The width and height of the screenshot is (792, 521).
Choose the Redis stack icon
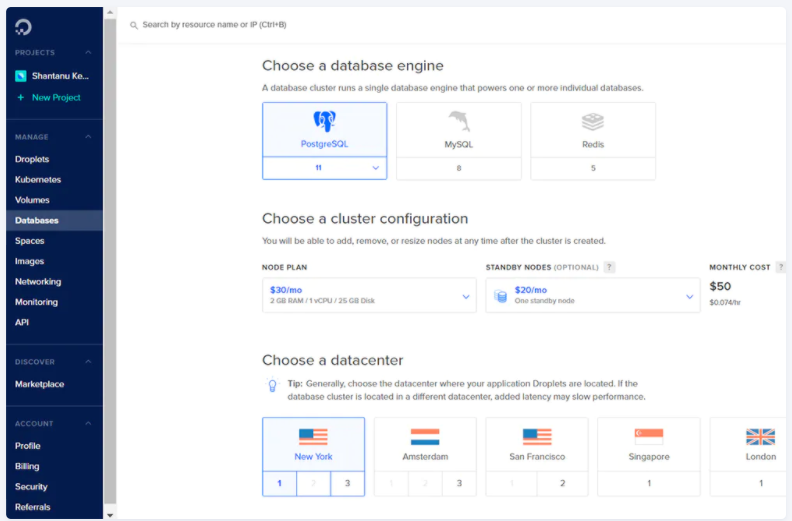pos(593,122)
